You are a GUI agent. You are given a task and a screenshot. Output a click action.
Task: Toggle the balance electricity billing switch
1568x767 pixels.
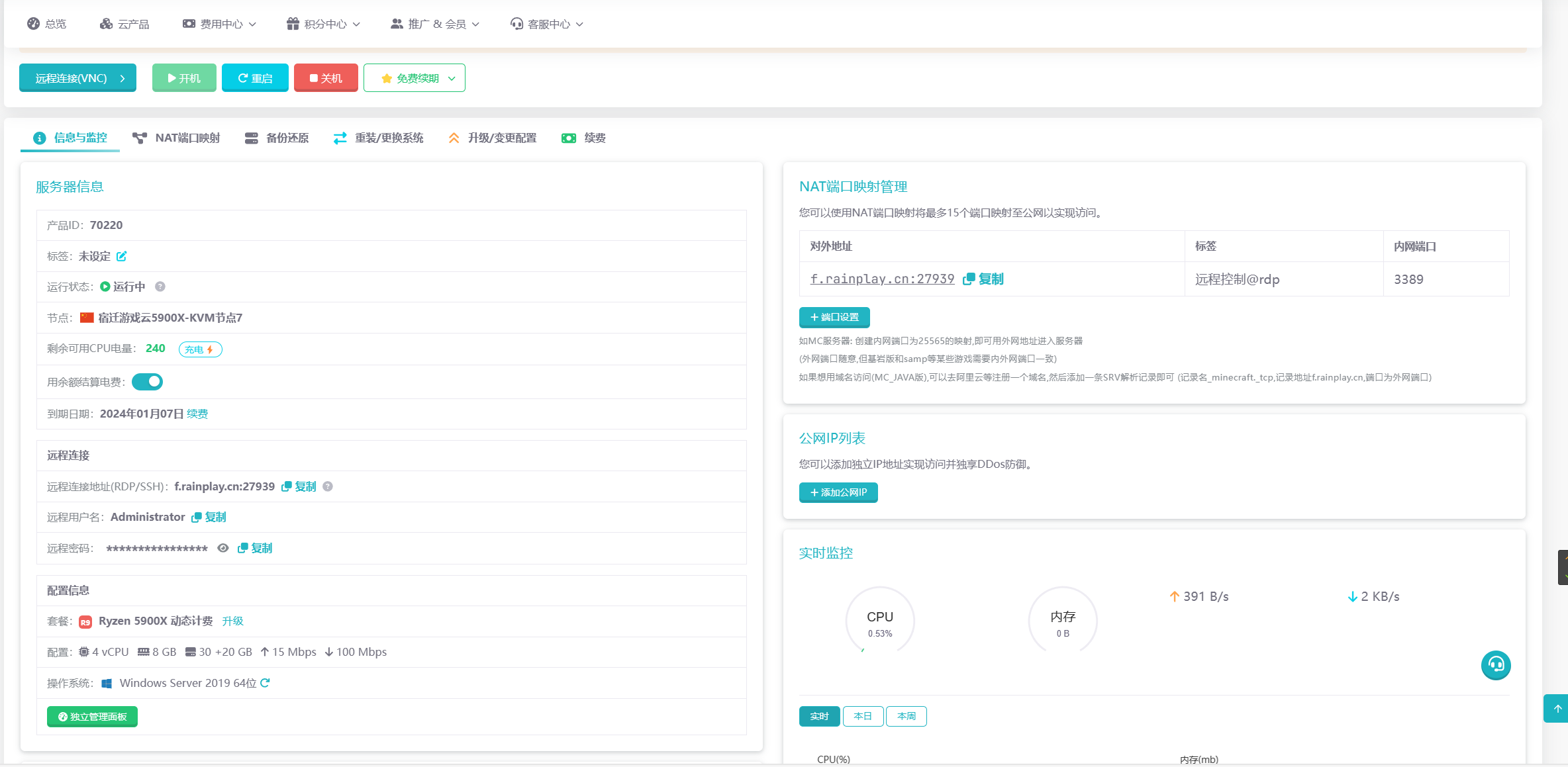click(x=148, y=382)
